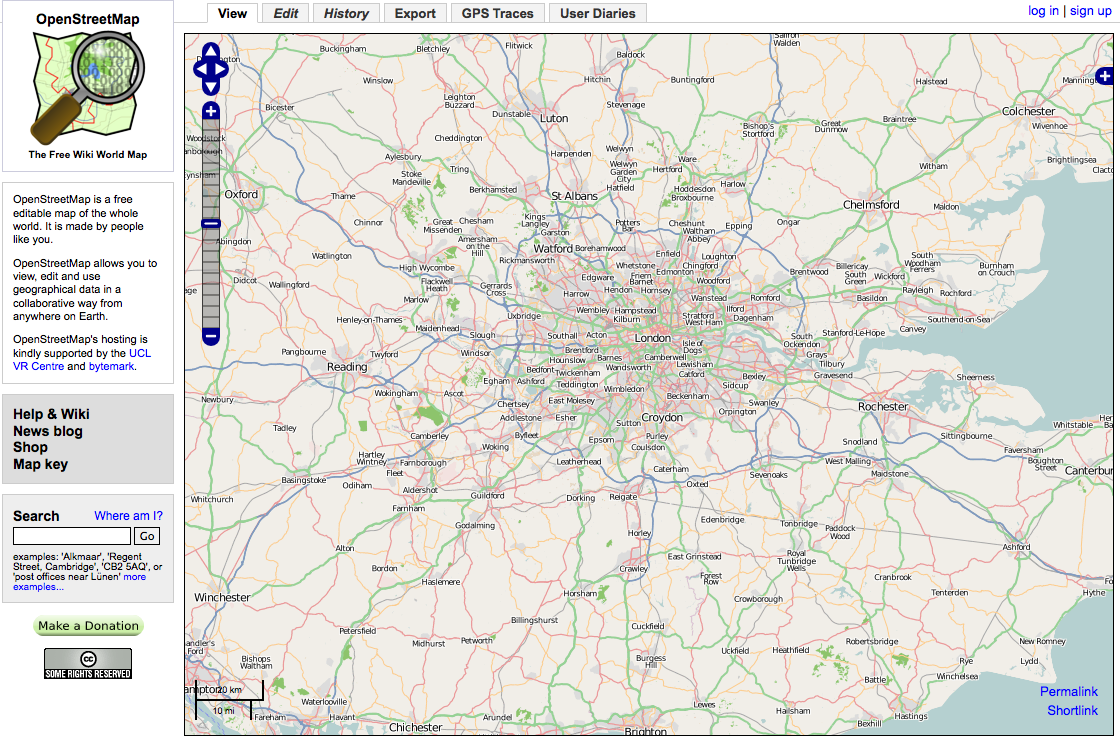Open the Permalink for this map view

point(1068,692)
